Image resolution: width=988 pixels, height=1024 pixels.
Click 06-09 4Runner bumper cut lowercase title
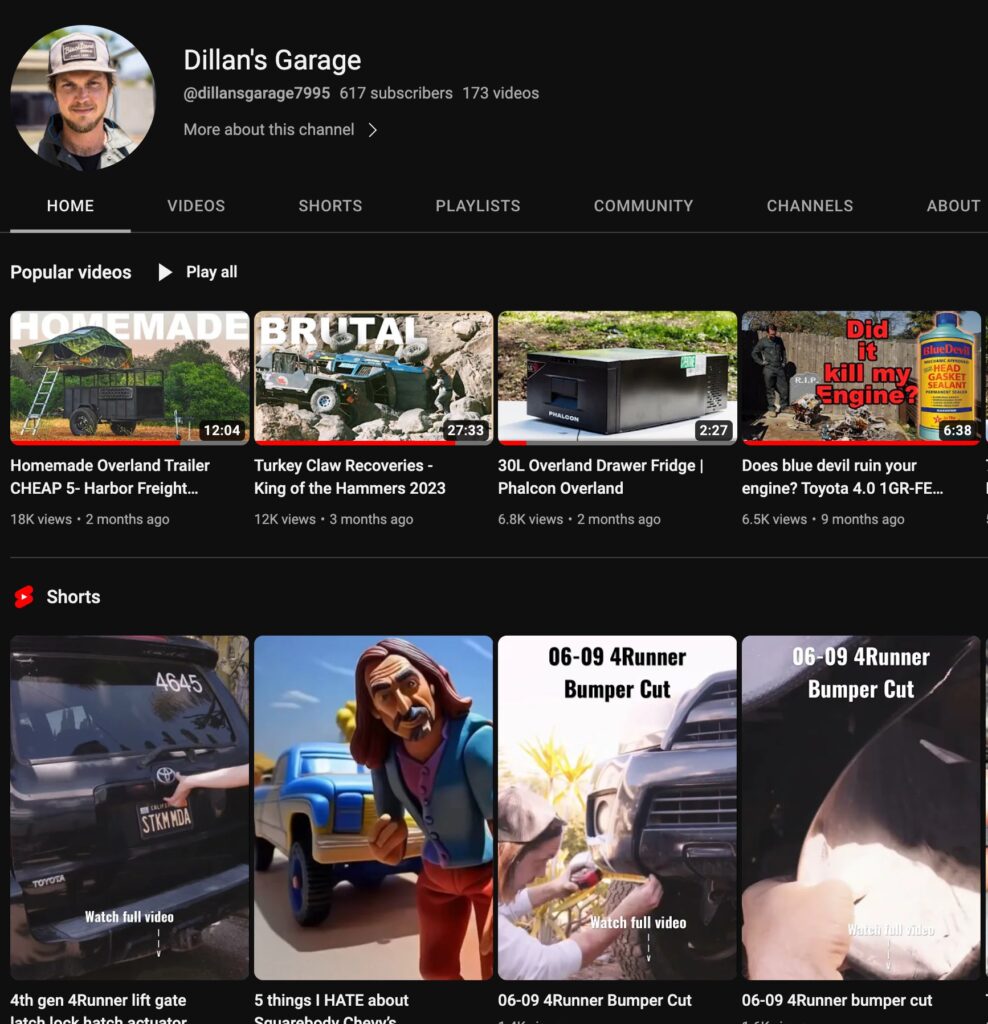[837, 1000]
